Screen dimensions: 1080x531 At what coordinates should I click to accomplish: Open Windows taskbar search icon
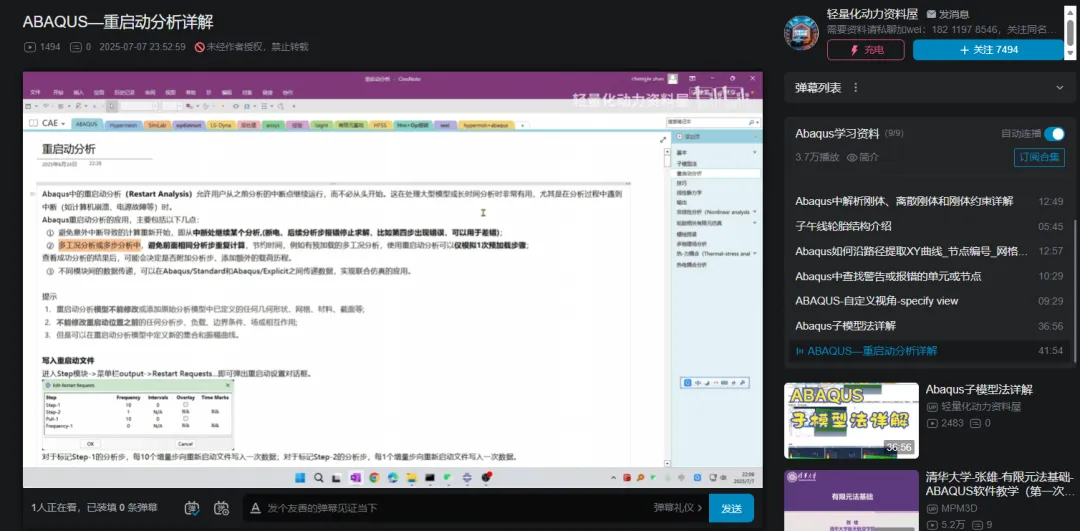319,477
